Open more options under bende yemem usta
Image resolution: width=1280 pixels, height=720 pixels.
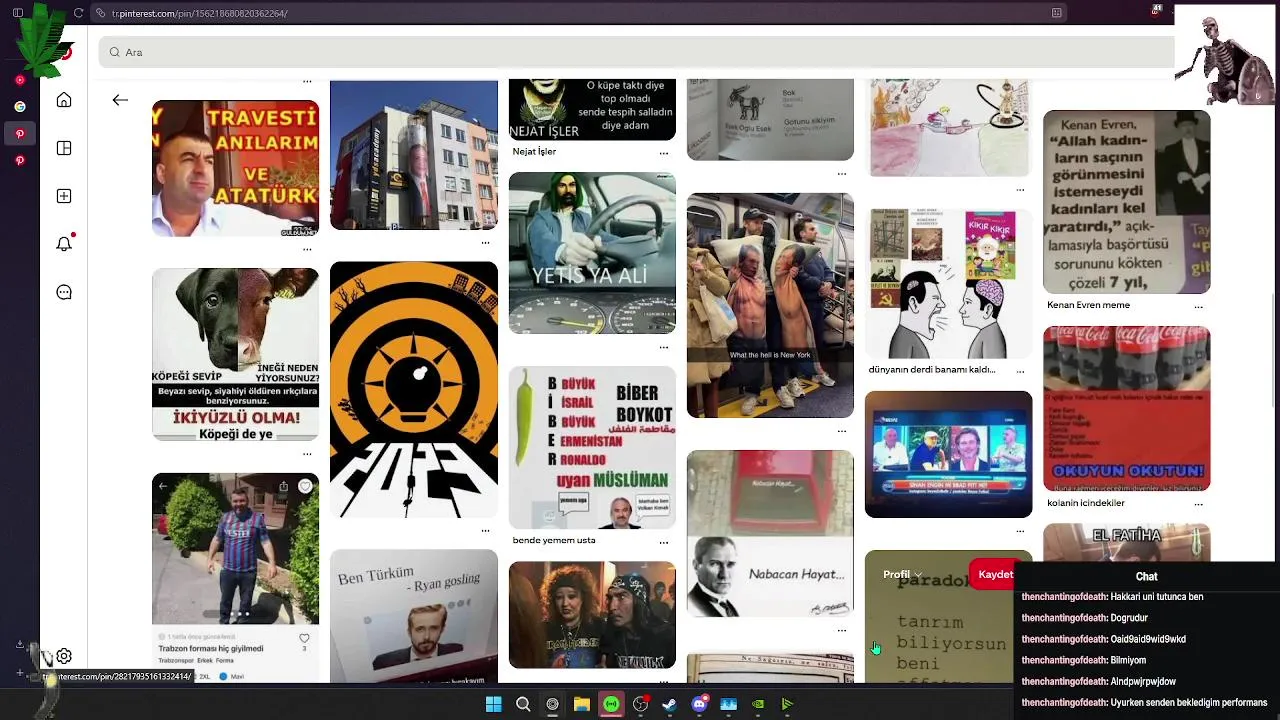(x=664, y=542)
